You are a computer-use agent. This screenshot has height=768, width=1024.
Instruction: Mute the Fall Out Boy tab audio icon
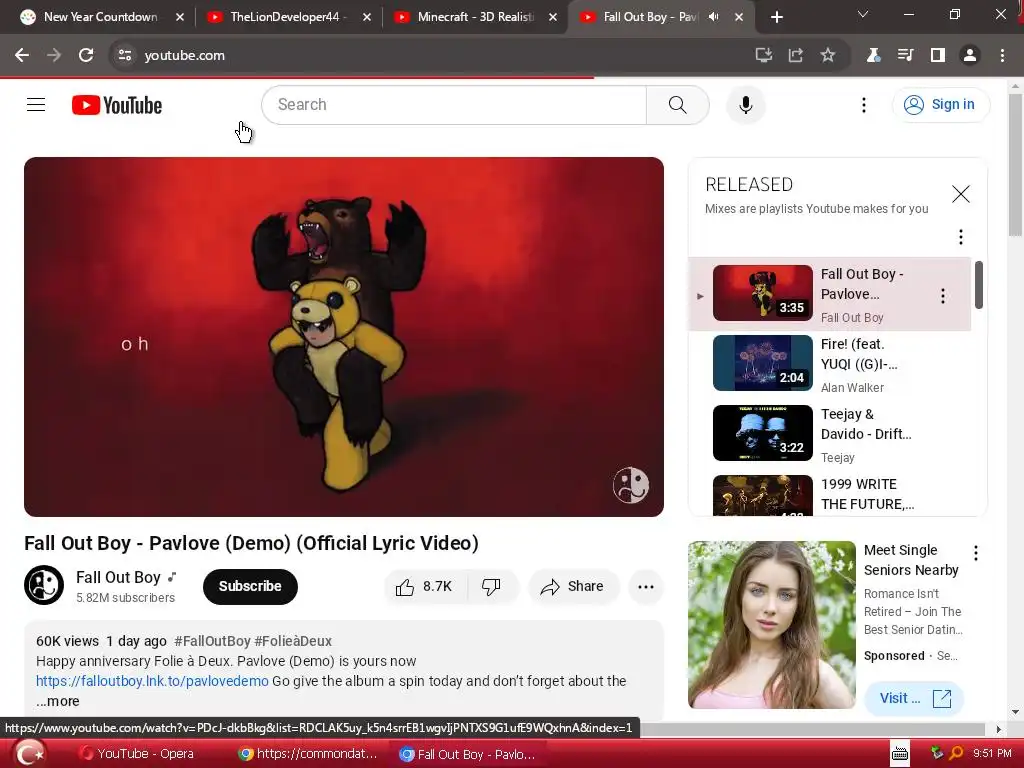pyautogui.click(x=714, y=17)
